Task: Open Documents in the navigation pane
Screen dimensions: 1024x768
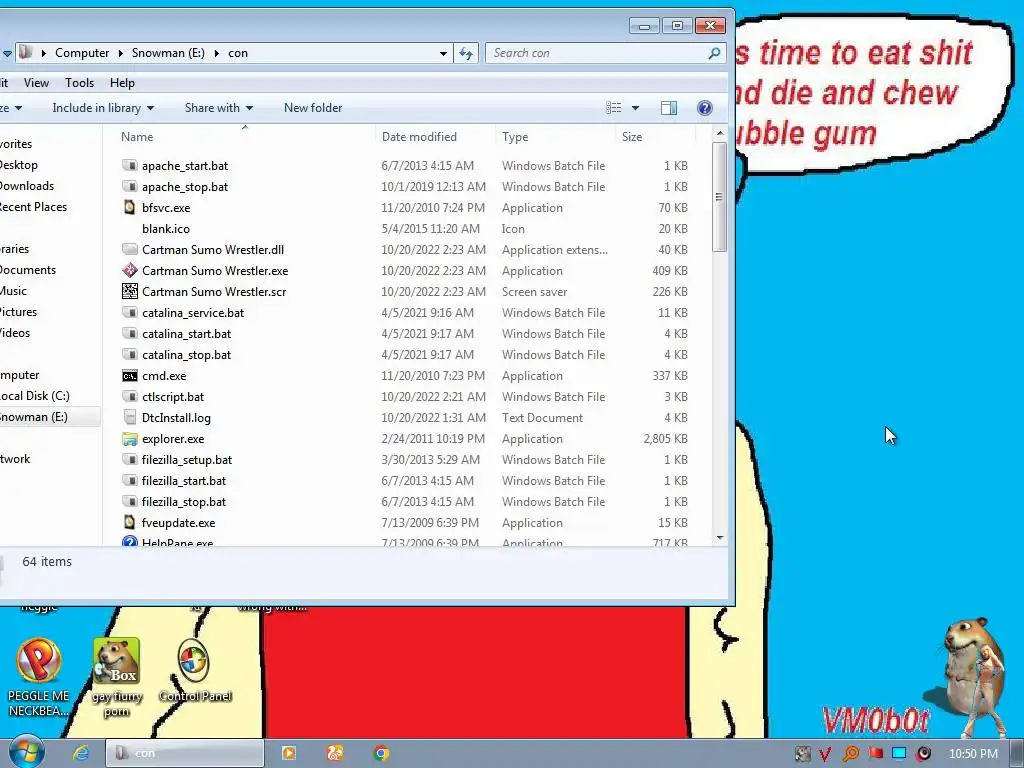Action: [28, 270]
